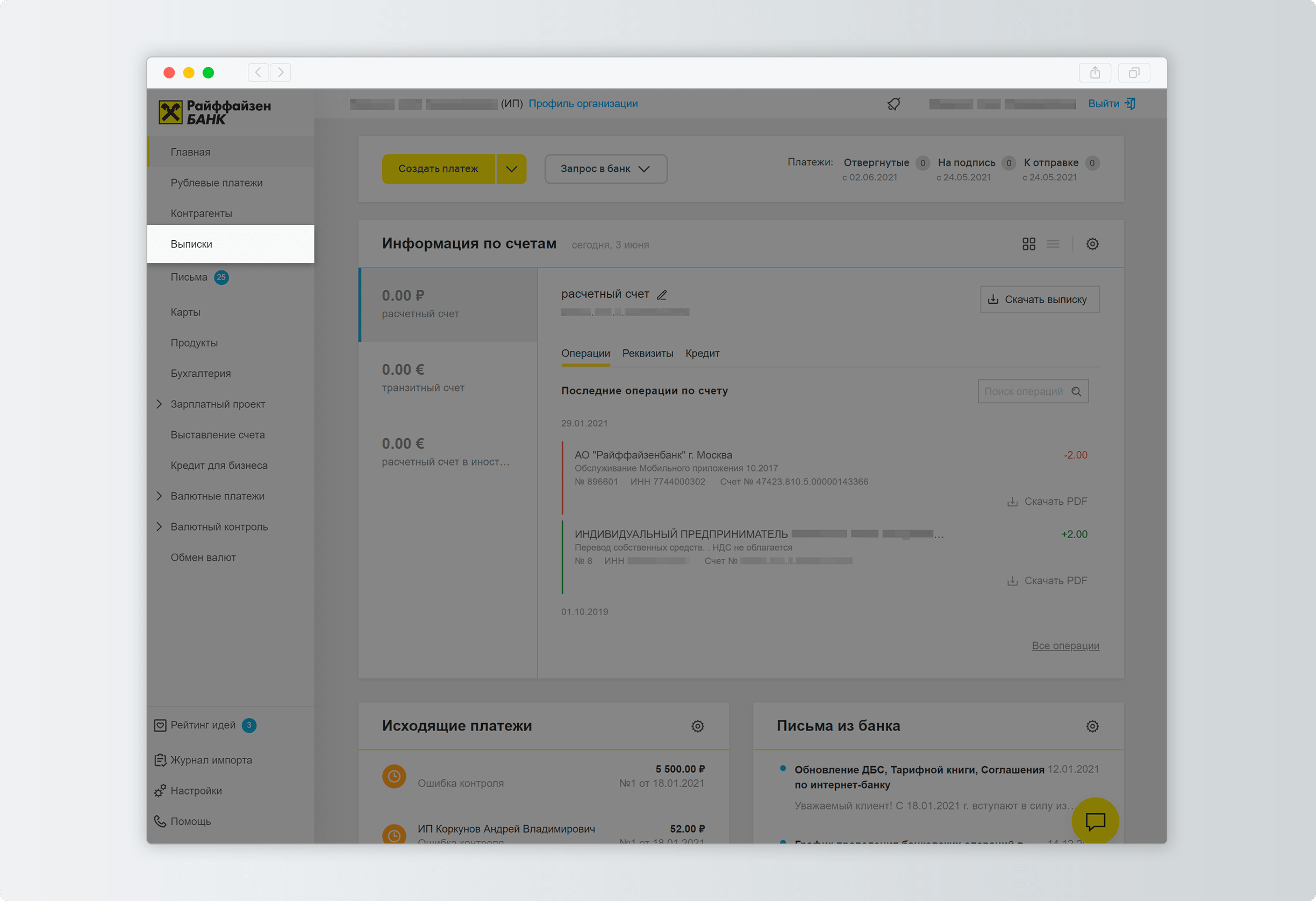This screenshot has height=901, width=1316.
Task: Click the Все операции link
Action: pos(1065,646)
